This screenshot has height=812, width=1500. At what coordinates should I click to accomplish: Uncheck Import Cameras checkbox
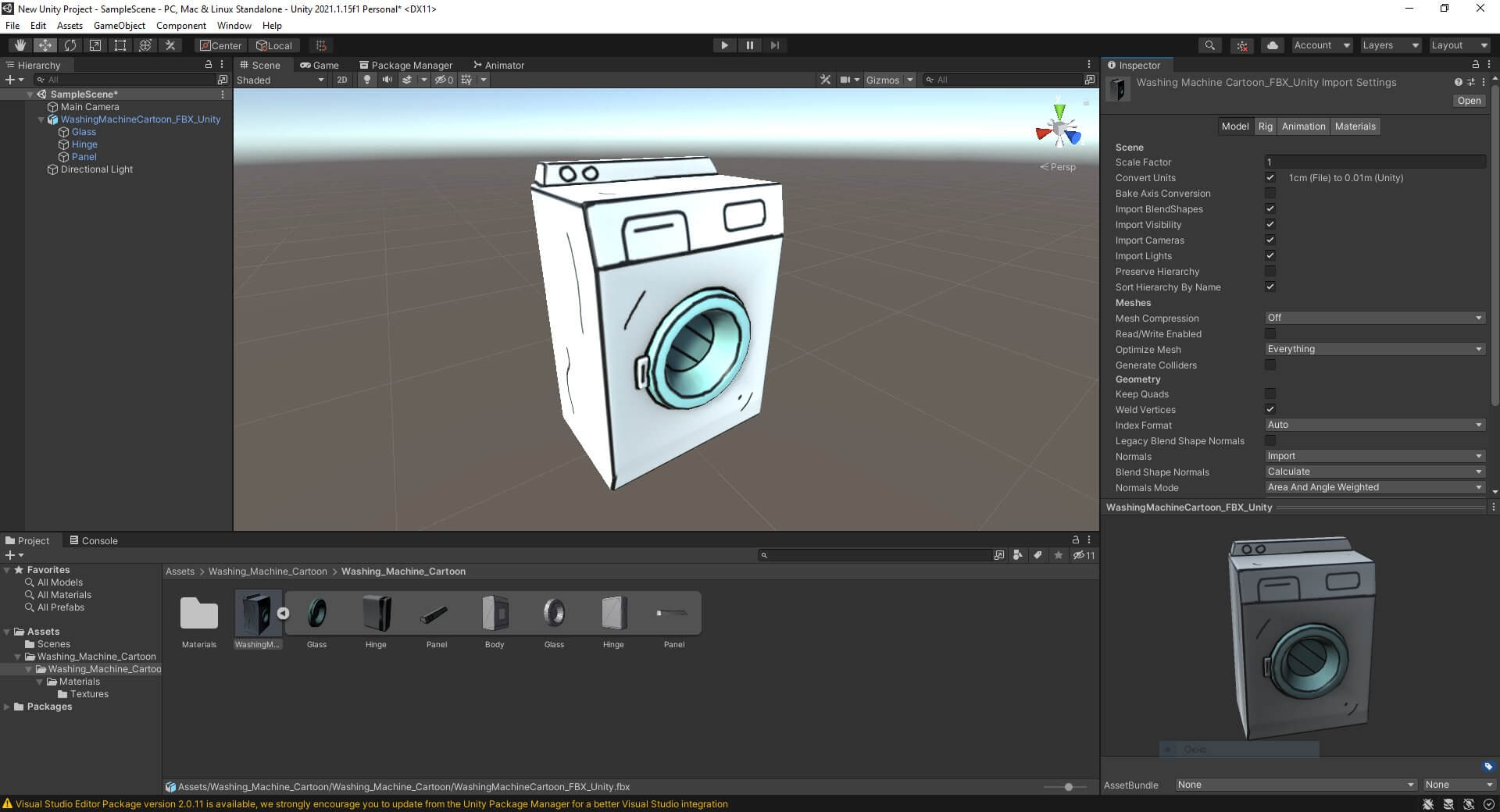tap(1270, 240)
